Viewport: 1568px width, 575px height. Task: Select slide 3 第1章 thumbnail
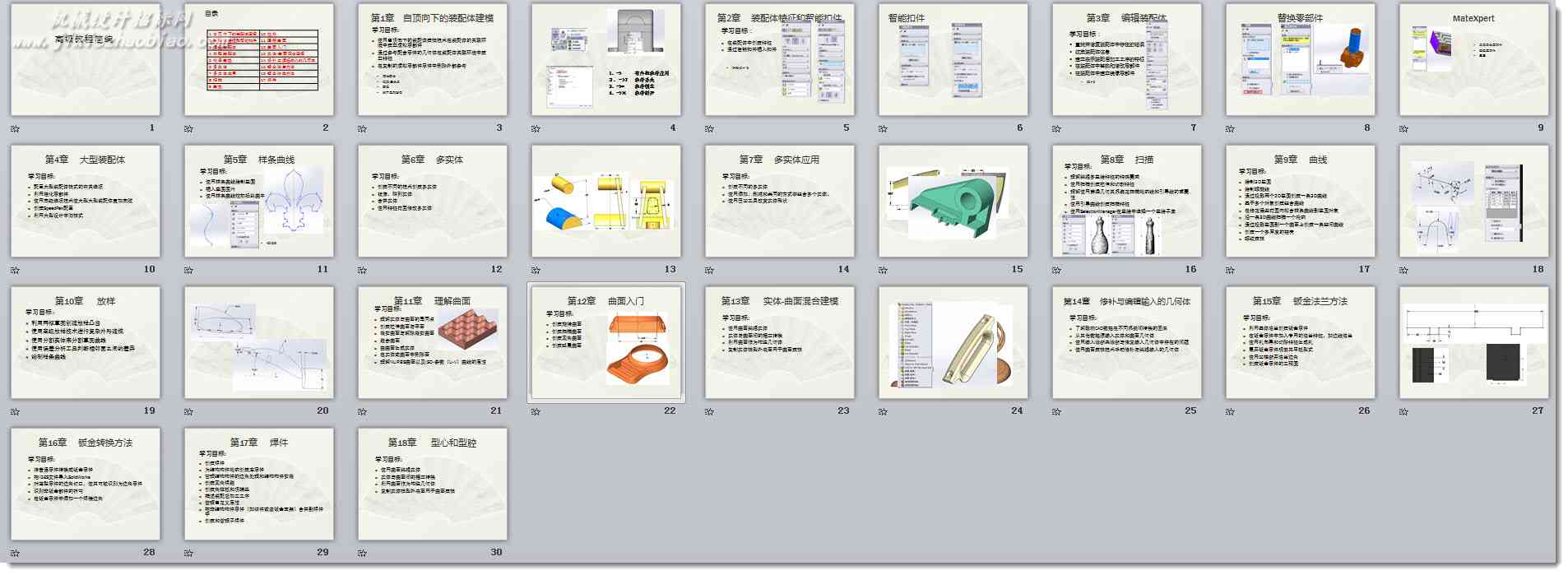tap(432, 59)
